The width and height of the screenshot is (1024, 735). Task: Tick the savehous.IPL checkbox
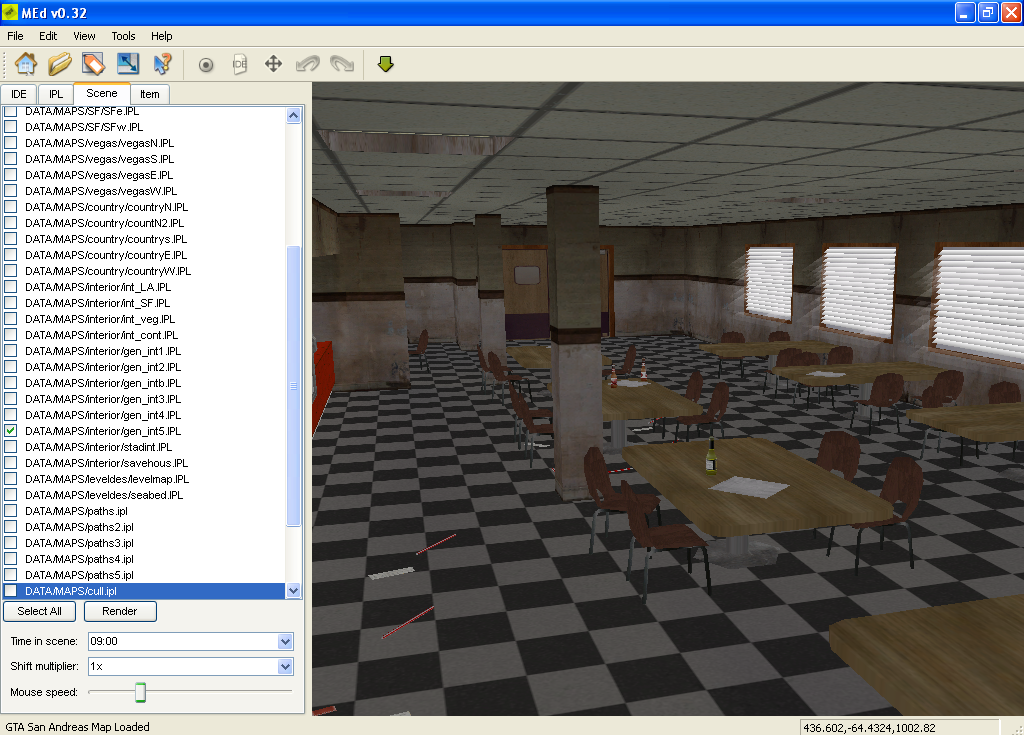(x=10, y=463)
